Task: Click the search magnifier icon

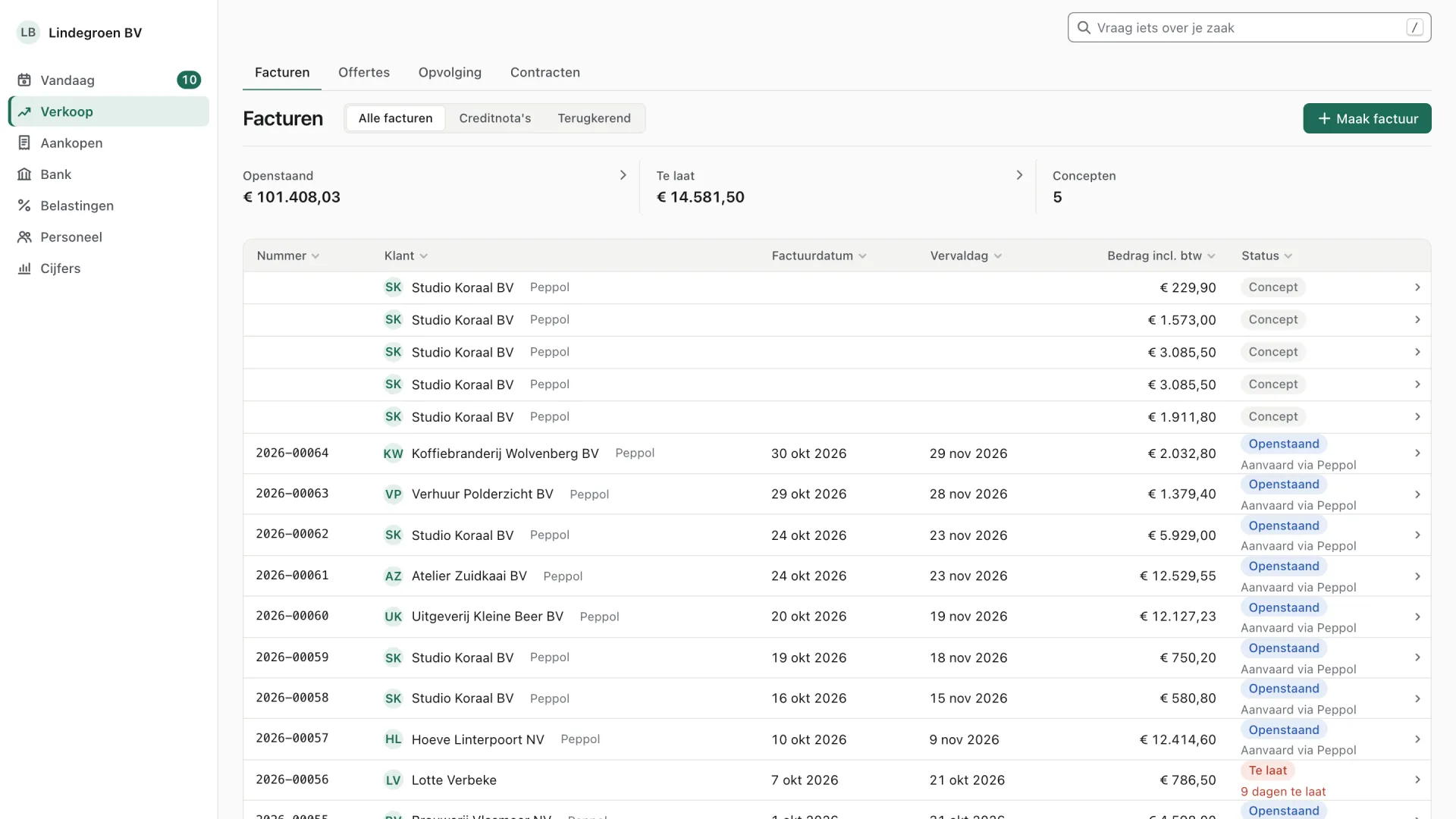Action: click(x=1084, y=28)
